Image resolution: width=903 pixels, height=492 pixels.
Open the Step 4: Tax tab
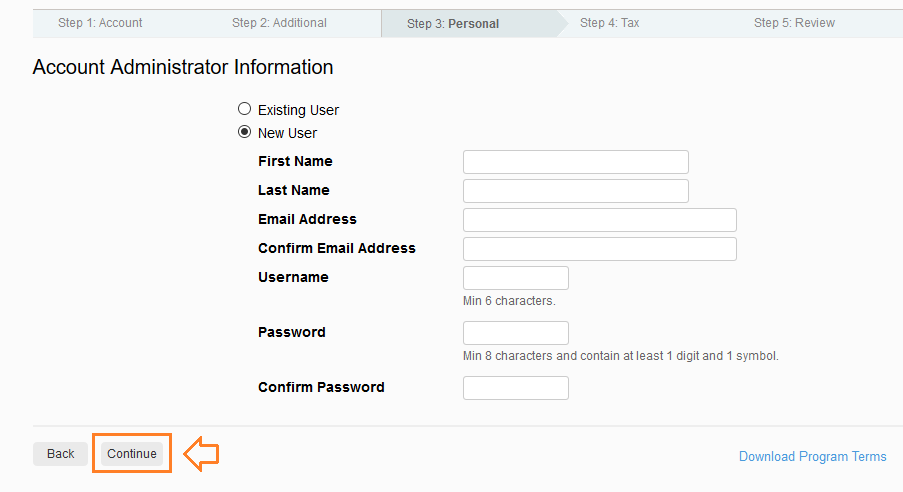click(x=609, y=23)
